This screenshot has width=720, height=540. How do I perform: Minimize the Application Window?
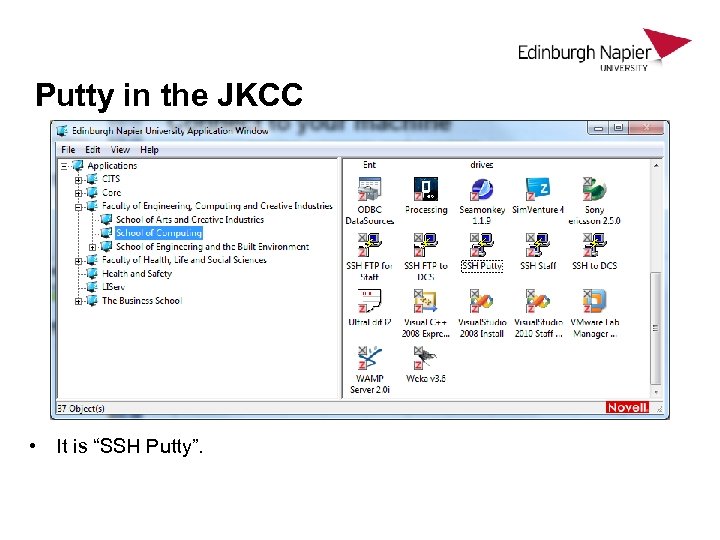coord(598,128)
